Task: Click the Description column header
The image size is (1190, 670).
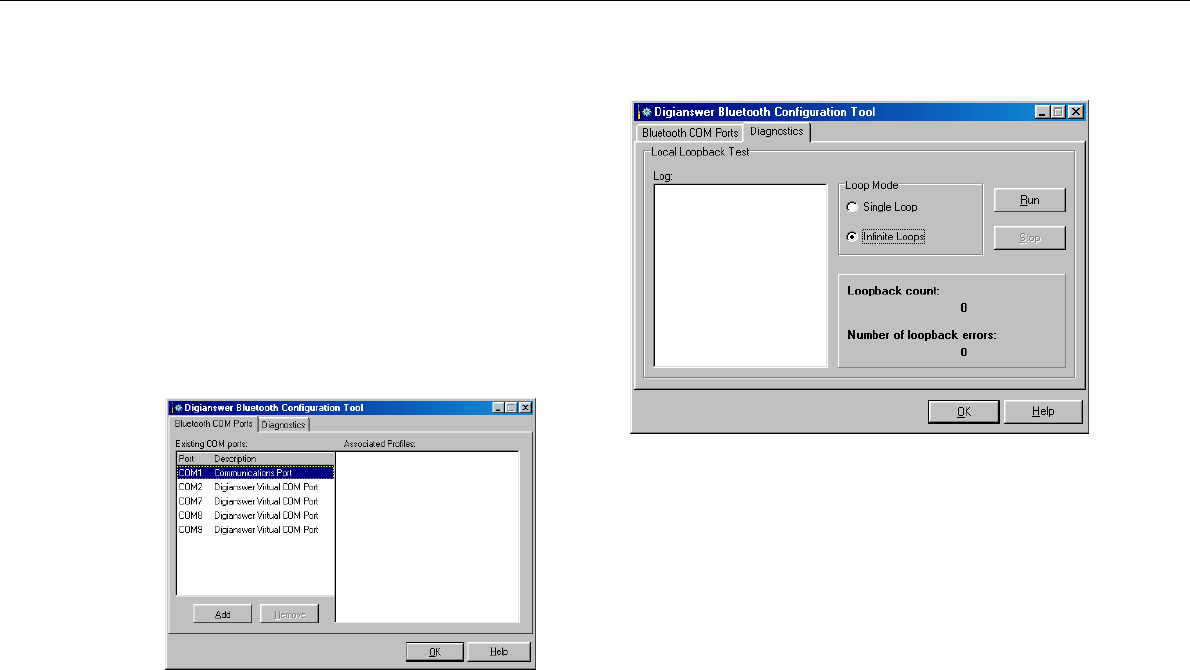Action: [272, 458]
